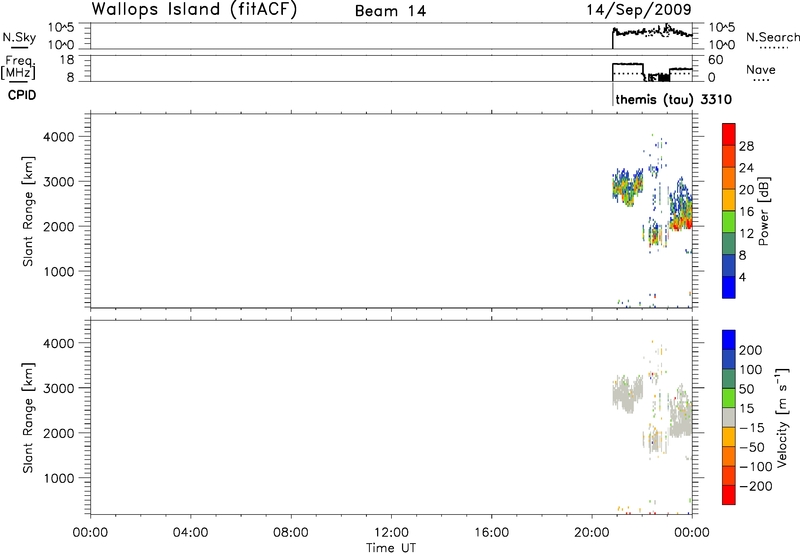Click the "4000" tick on the power panel
The height and width of the screenshot is (554, 800).
click(x=59, y=137)
